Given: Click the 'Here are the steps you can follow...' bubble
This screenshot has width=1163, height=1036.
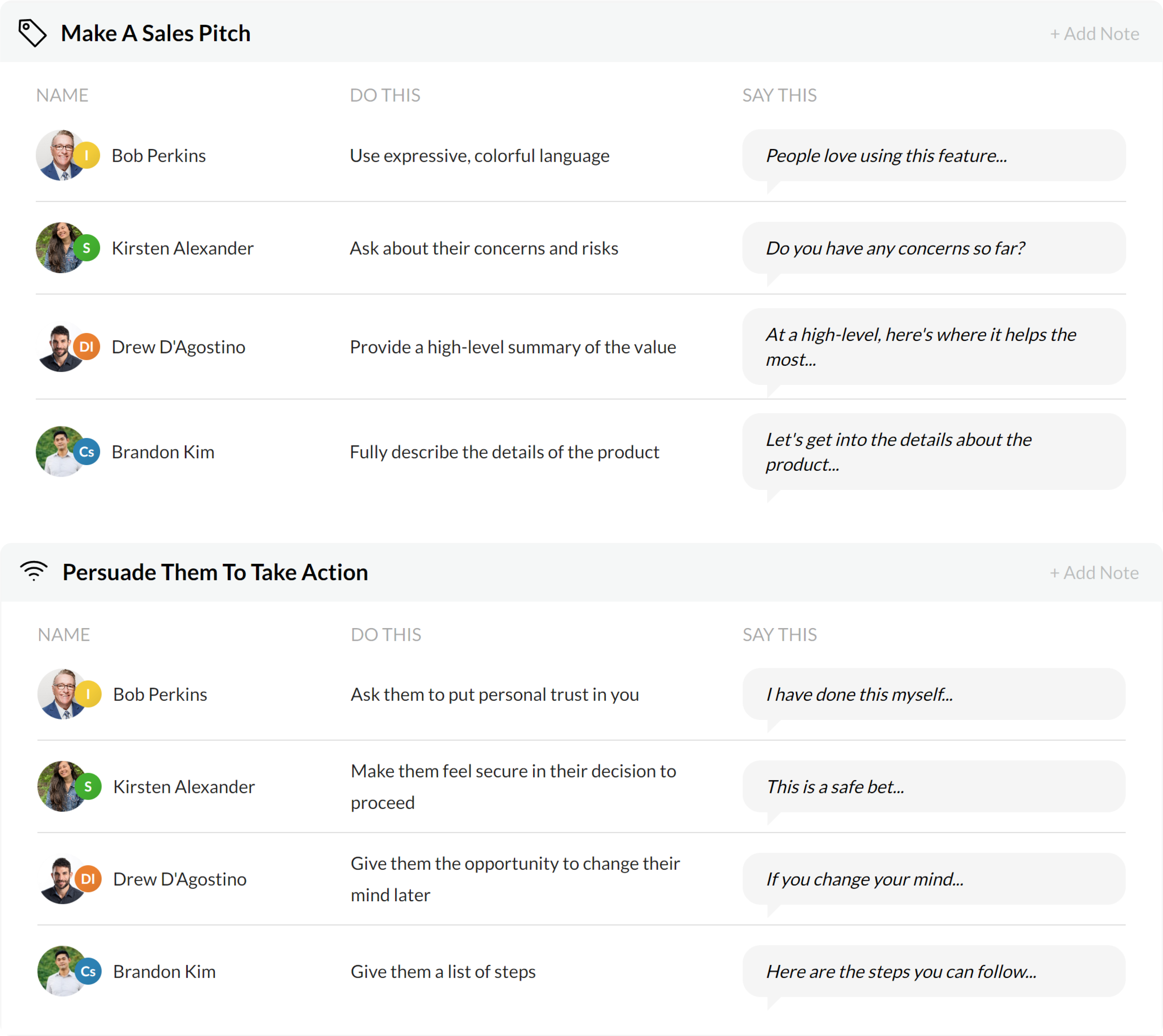Looking at the screenshot, I should coord(933,971).
